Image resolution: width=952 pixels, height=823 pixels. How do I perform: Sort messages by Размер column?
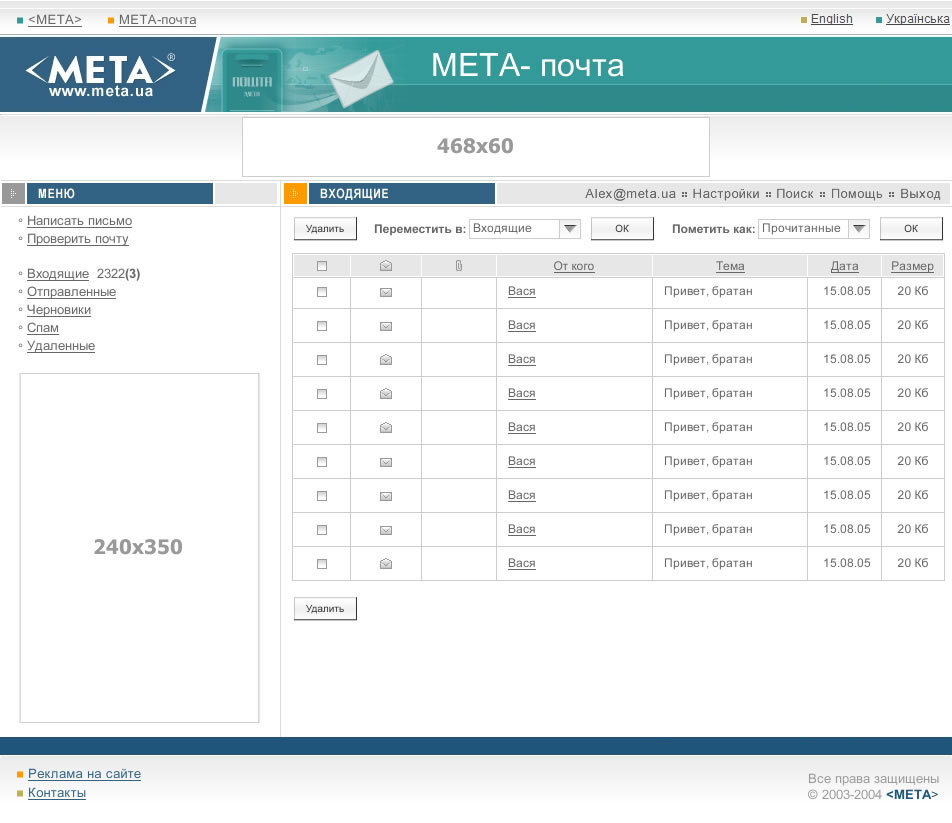coord(912,266)
